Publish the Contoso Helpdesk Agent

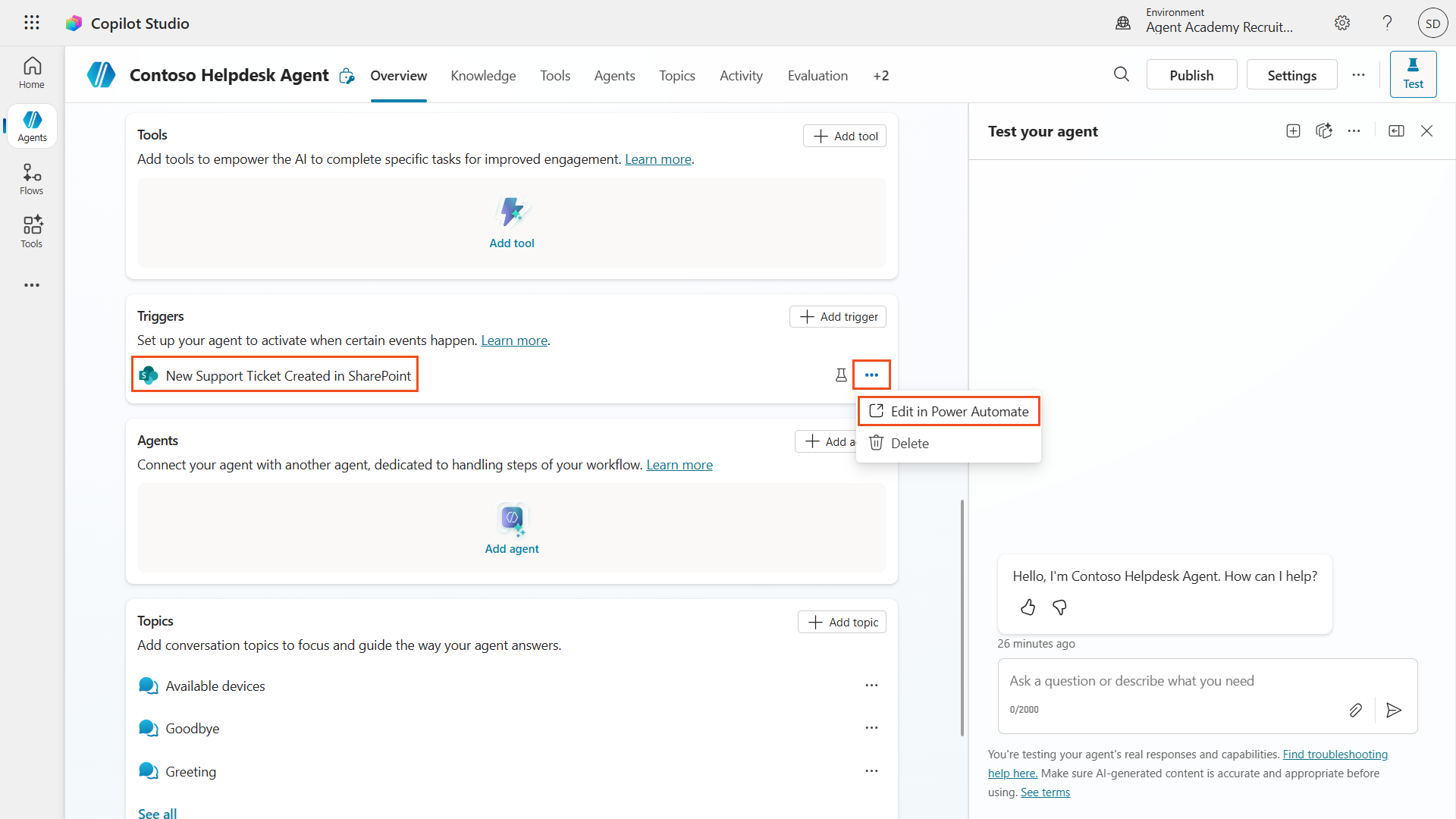click(1191, 74)
